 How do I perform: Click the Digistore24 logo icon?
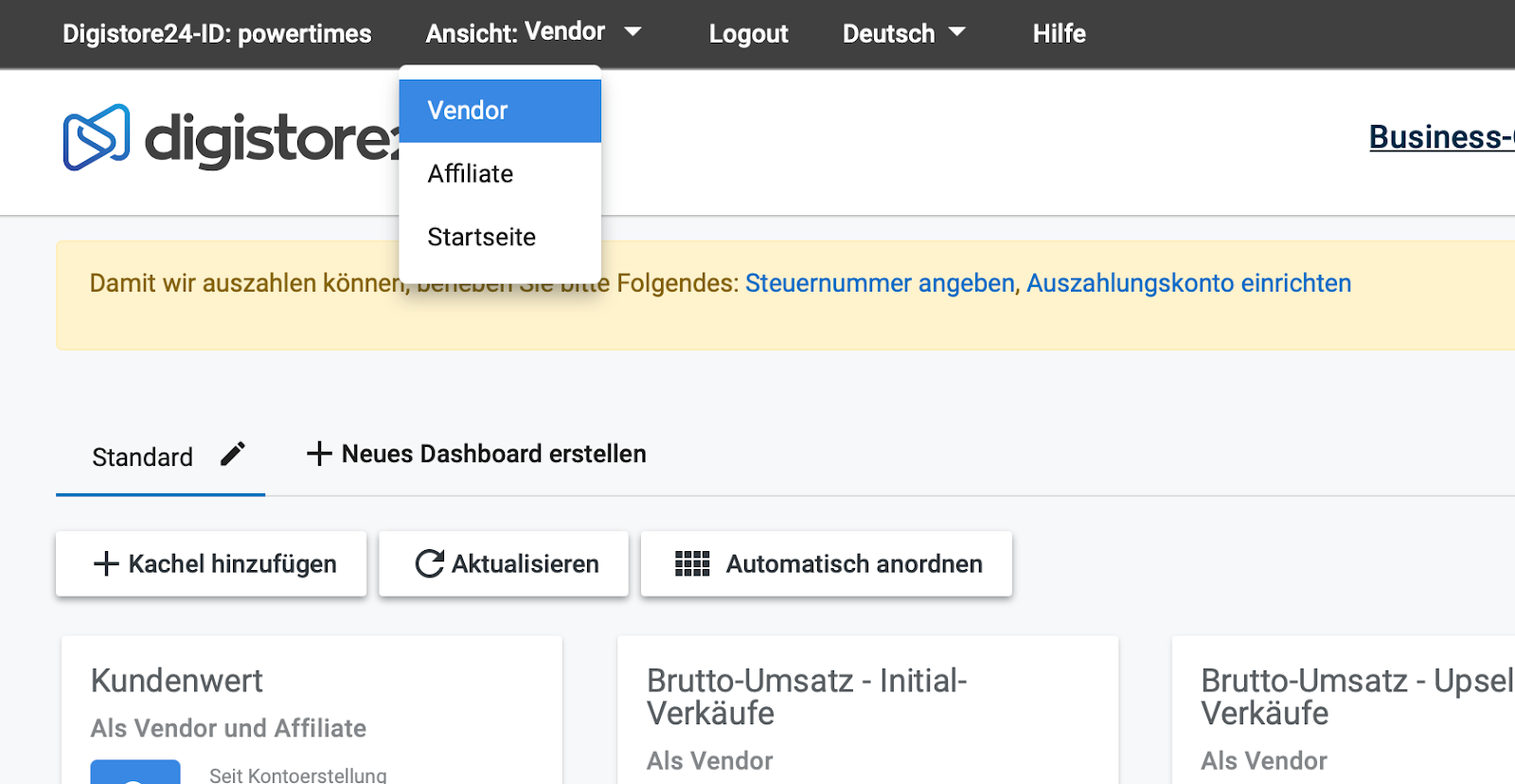click(x=96, y=137)
